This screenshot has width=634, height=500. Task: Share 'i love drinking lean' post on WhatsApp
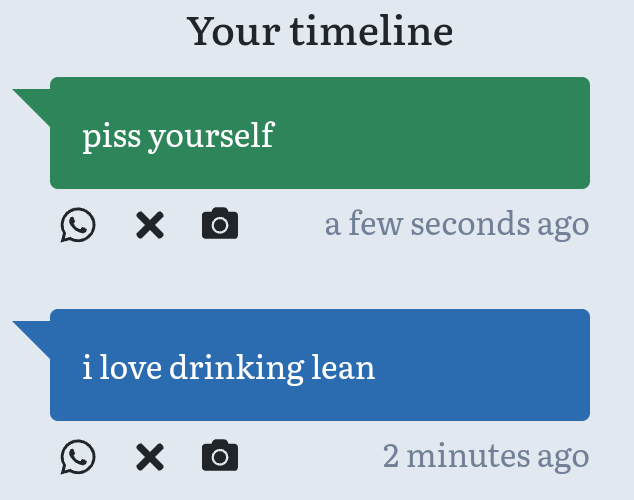point(78,457)
